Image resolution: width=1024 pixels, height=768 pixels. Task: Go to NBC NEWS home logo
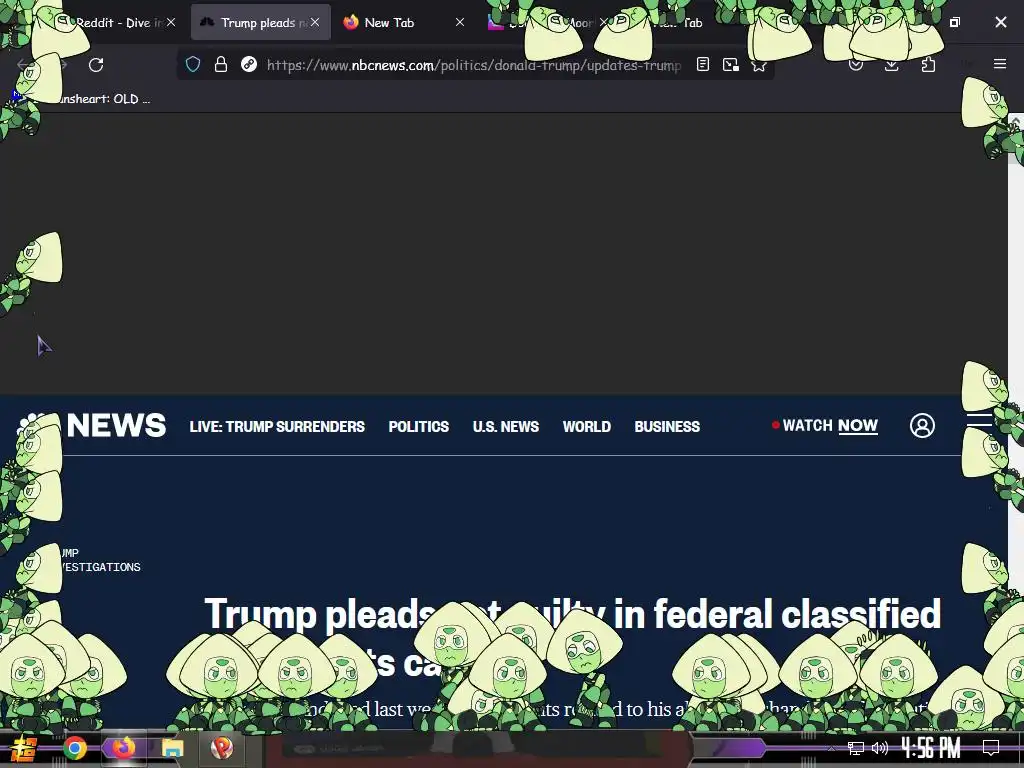[x=91, y=425]
